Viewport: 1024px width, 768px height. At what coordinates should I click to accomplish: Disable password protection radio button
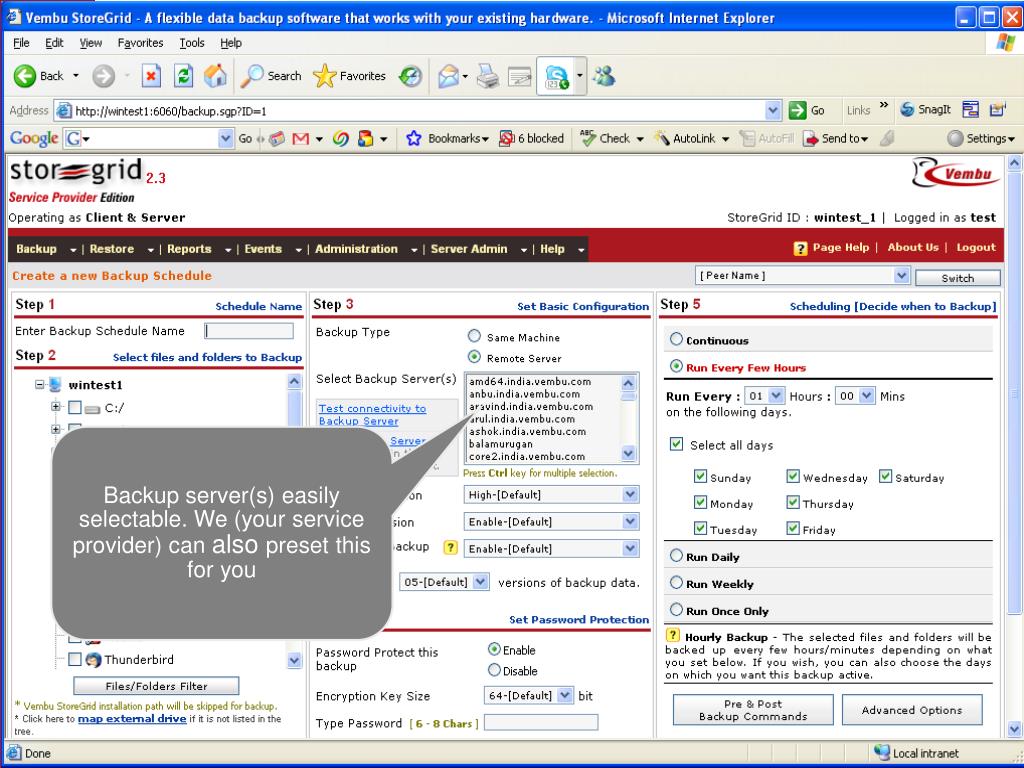(494, 670)
